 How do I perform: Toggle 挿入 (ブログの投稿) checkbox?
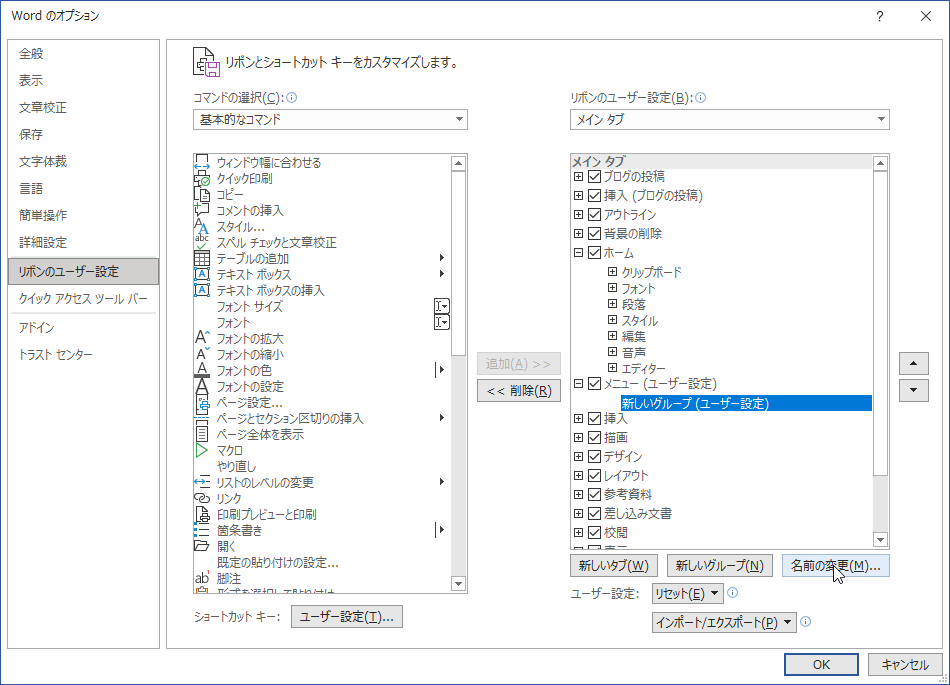pyautogui.click(x=594, y=196)
